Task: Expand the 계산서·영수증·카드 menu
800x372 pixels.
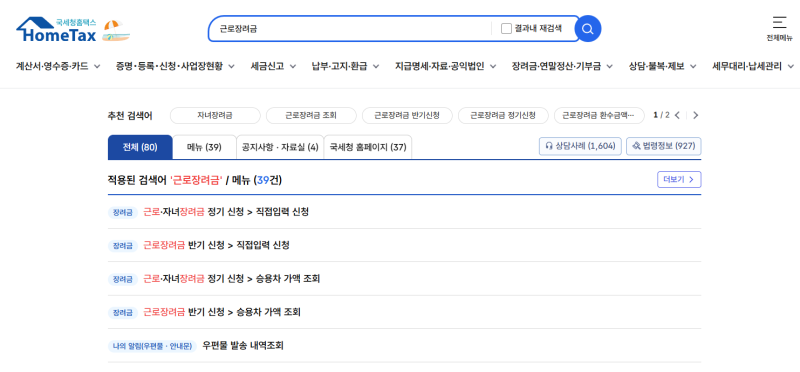Action: tap(58, 66)
